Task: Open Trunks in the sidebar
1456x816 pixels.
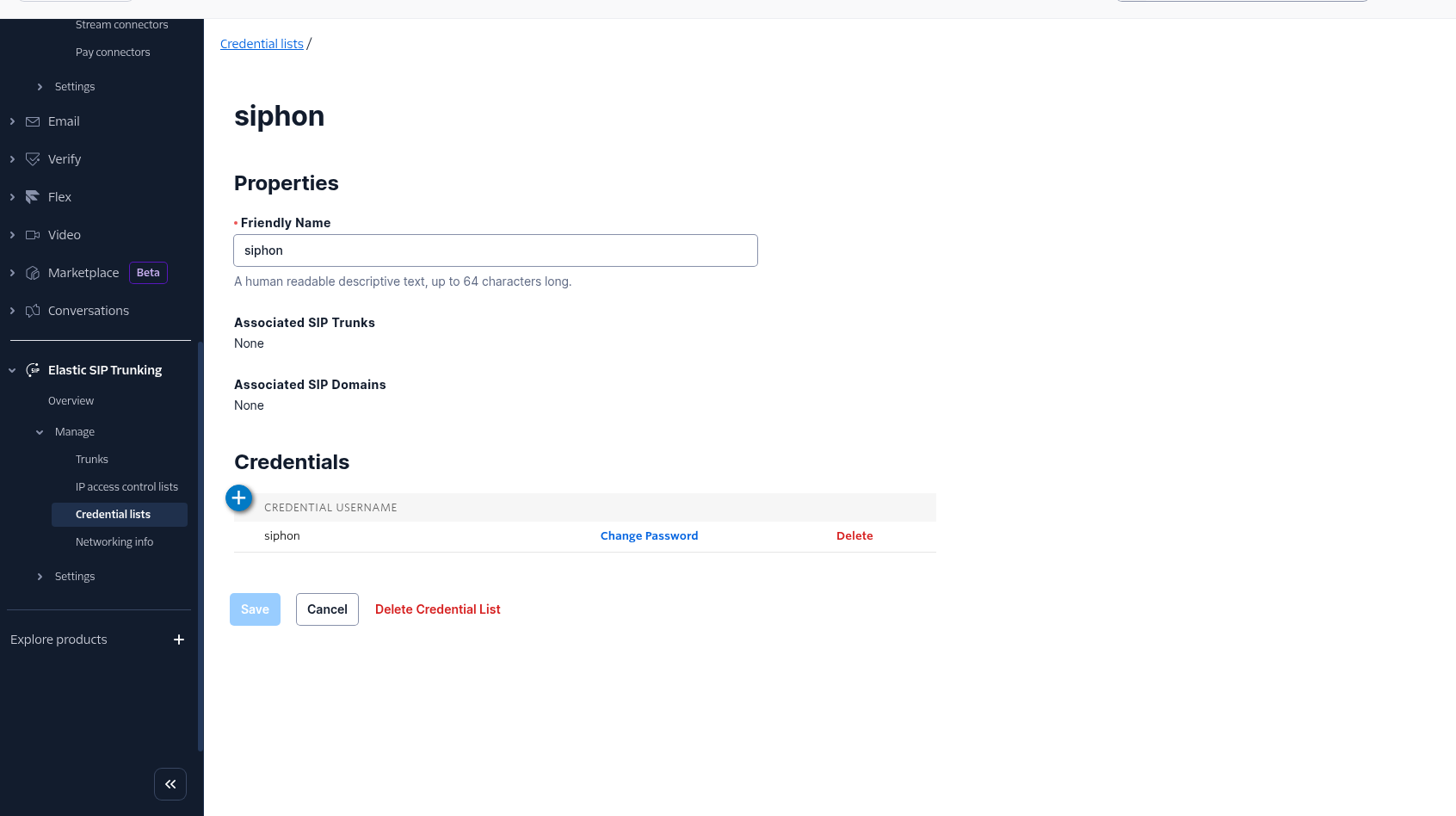Action: coord(92,460)
